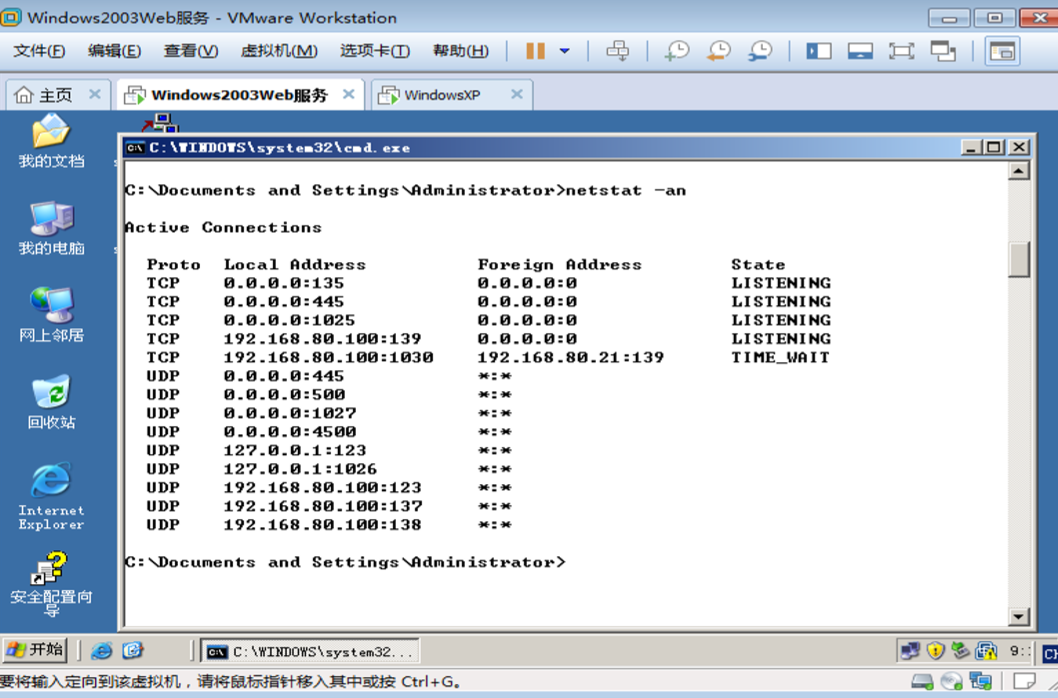Viewport: 1058px width, 698px height.
Task: Toggle the thumbnail bar view icon
Action: (860, 51)
